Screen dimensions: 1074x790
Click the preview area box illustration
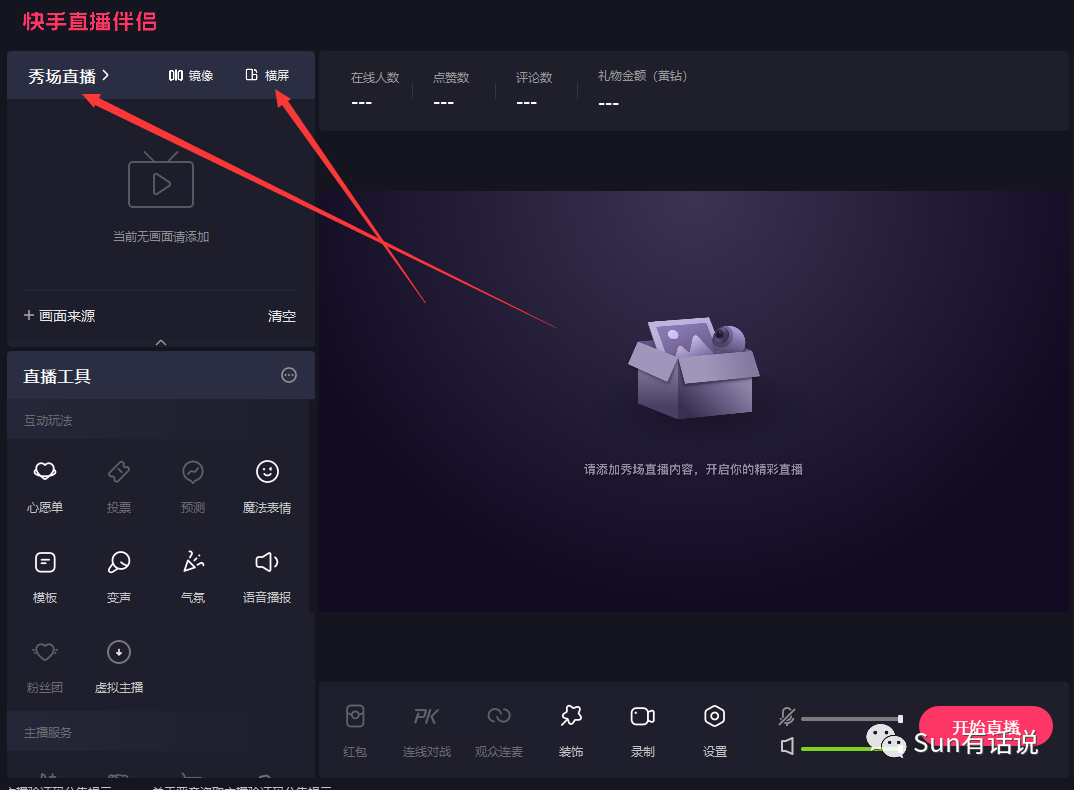pos(693,367)
